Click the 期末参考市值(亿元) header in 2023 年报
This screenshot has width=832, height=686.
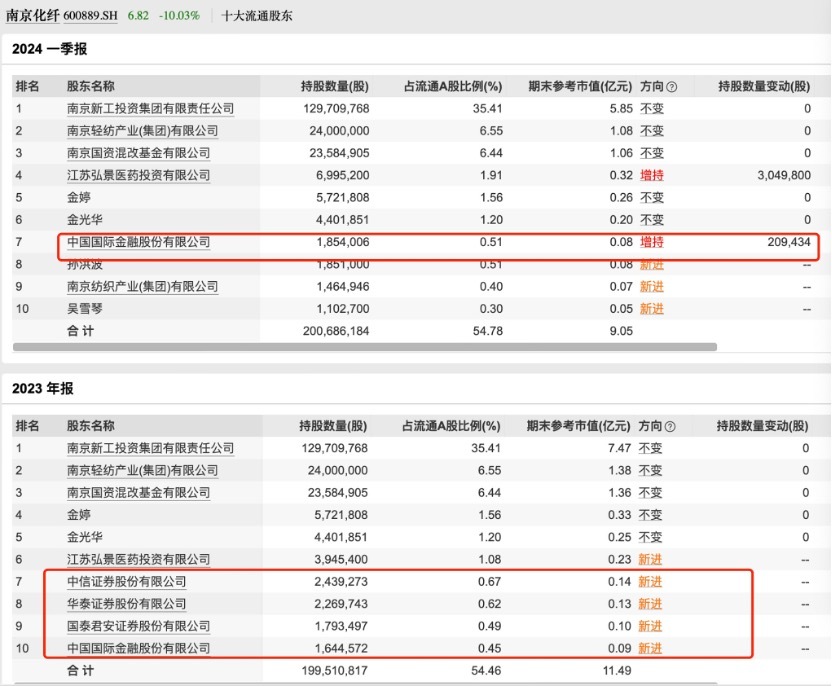578,426
